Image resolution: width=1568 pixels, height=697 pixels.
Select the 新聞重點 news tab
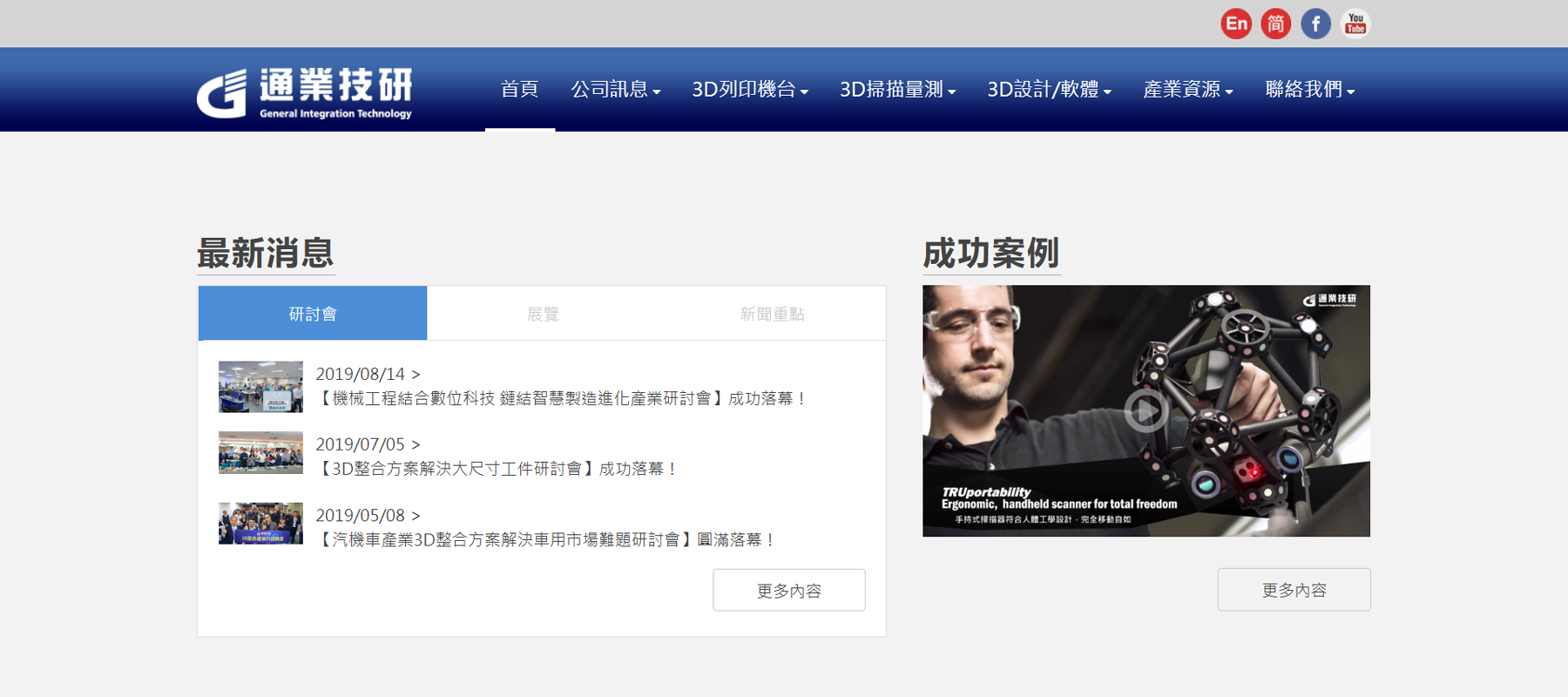772,314
